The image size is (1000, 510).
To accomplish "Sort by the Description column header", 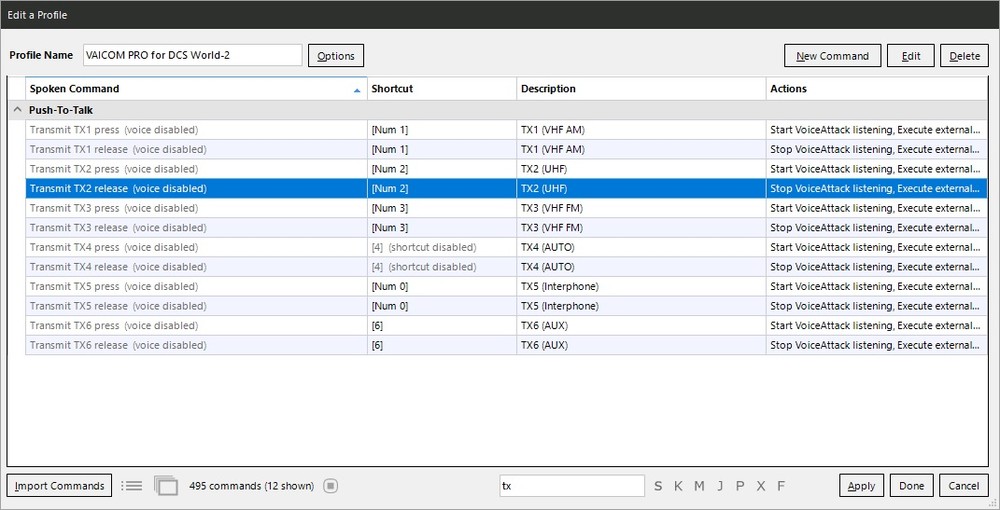I will point(641,89).
